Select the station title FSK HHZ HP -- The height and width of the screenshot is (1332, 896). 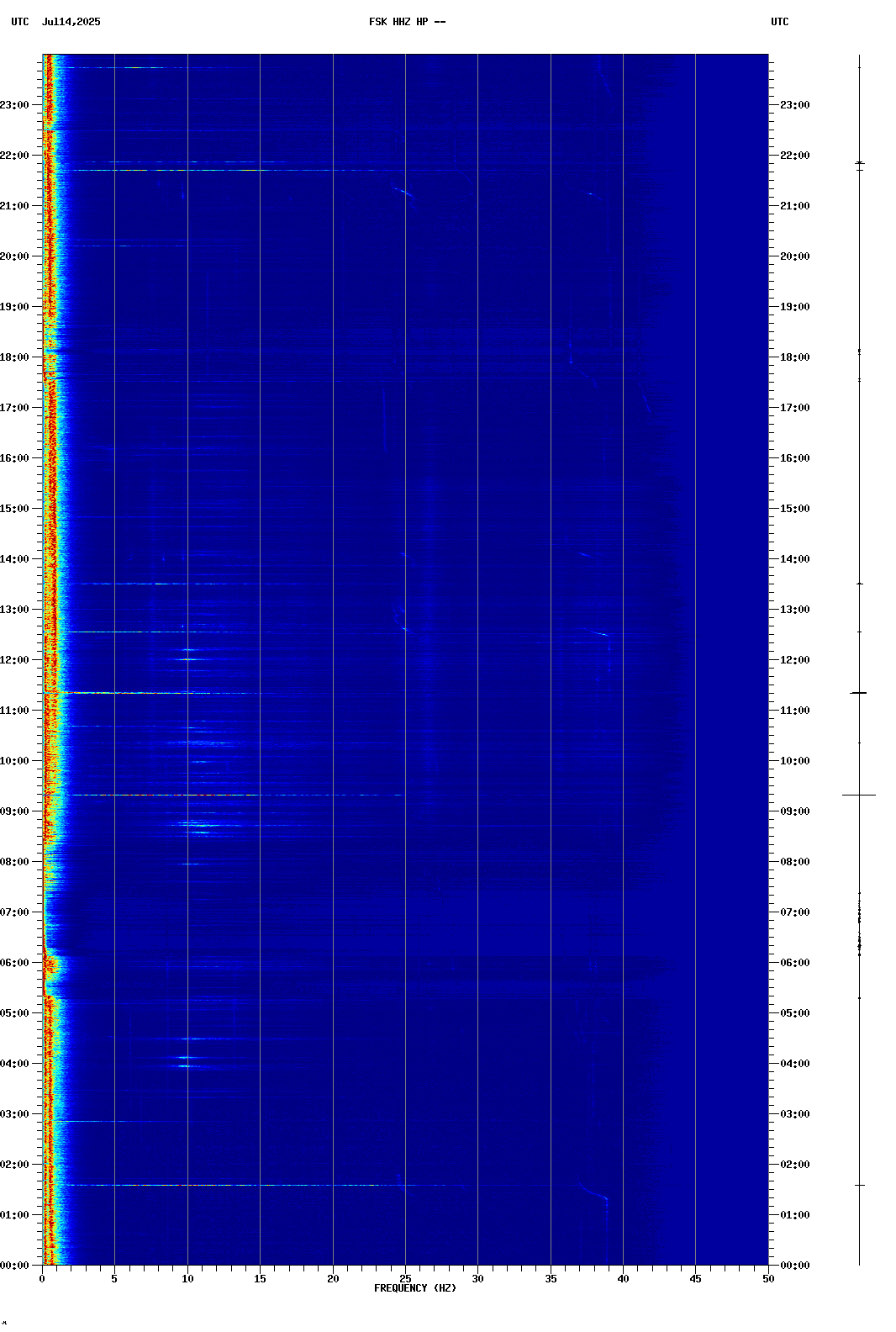pyautogui.click(x=408, y=22)
